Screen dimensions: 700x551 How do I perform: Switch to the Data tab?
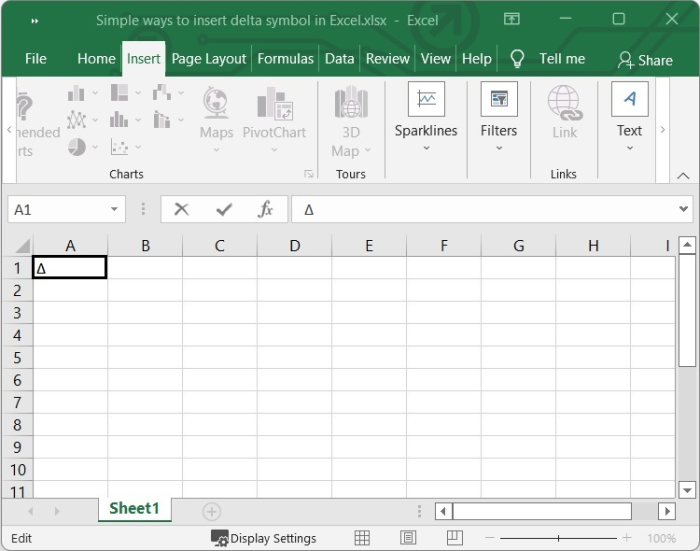point(339,59)
